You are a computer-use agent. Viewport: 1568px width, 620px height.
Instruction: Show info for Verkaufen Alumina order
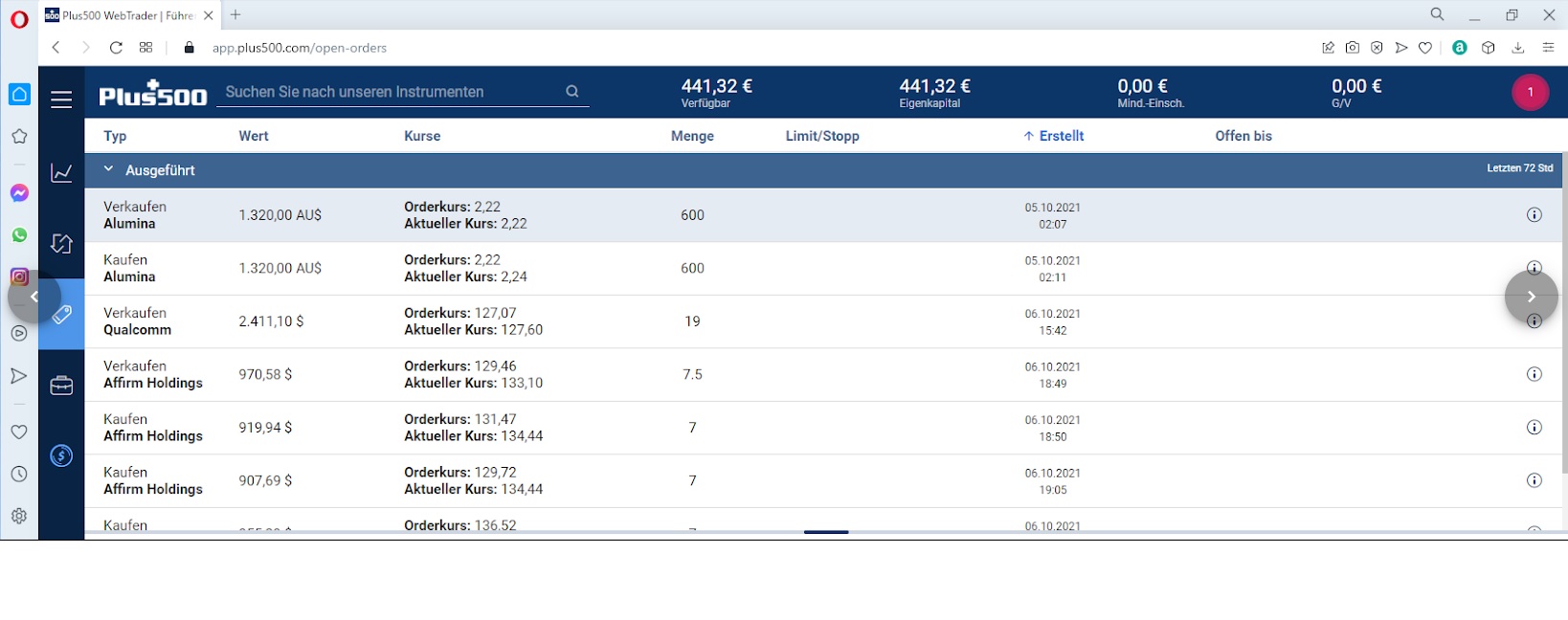1534,215
